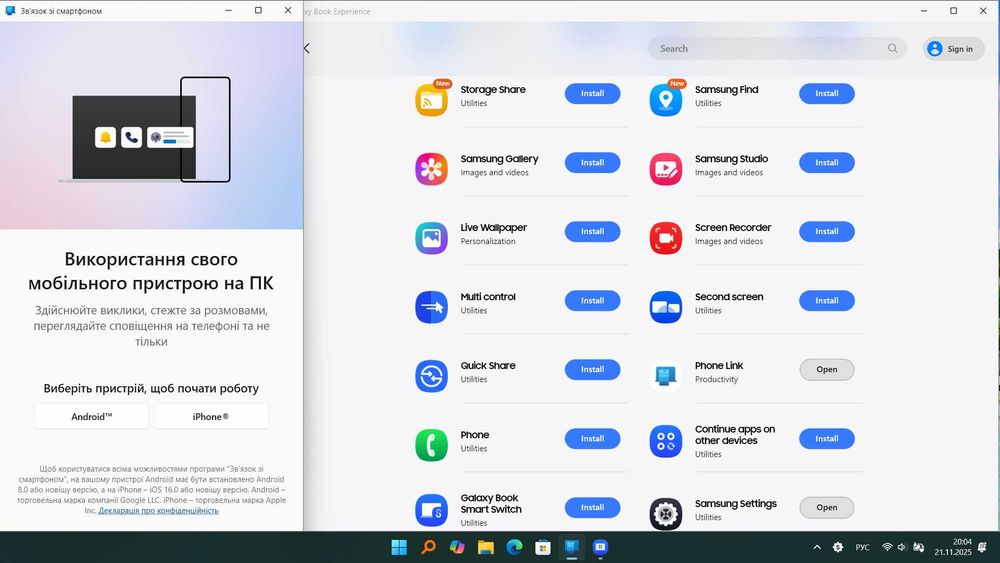The image size is (1000, 563).
Task: Open the Windows Start menu
Action: pyautogui.click(x=399, y=547)
